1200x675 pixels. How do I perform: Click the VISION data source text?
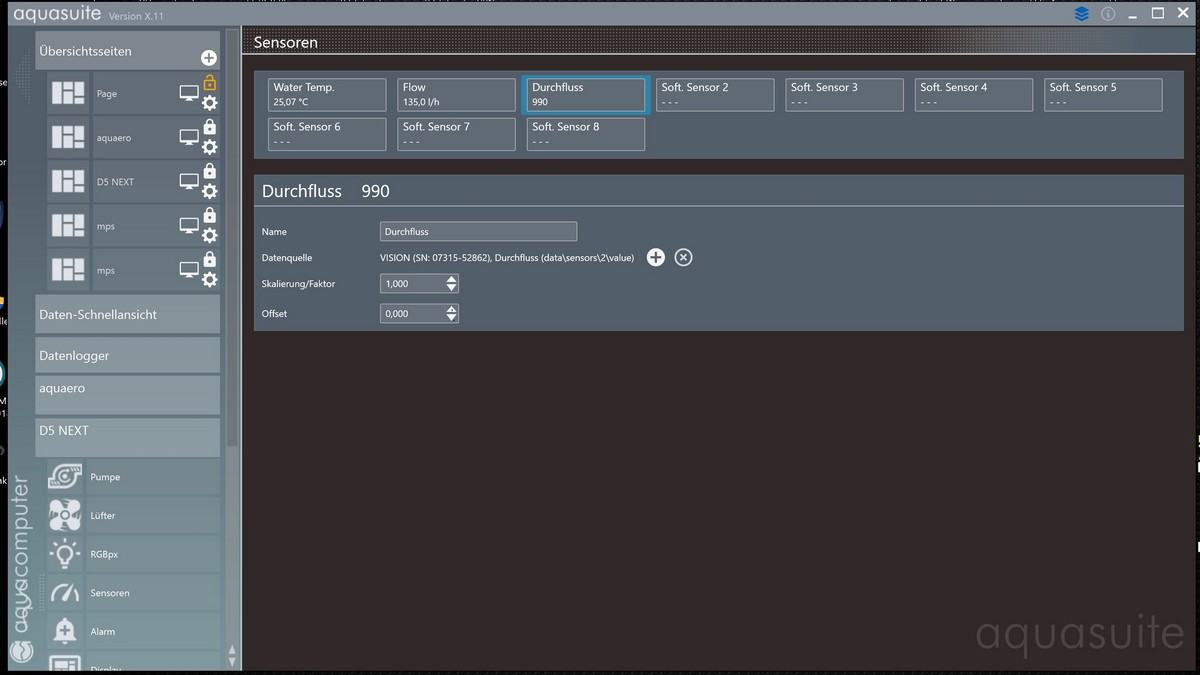coord(507,258)
